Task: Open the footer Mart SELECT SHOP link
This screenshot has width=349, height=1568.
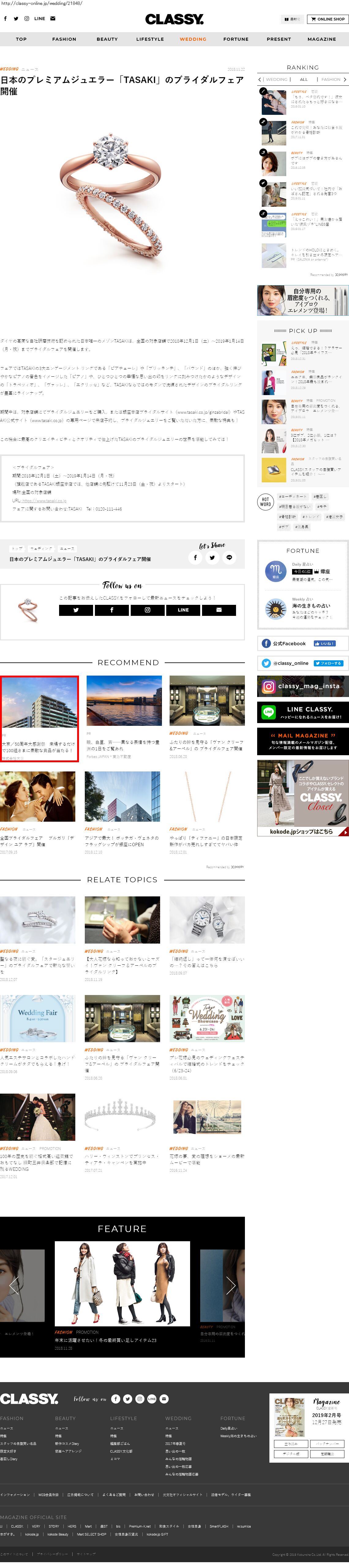Action: [x=92, y=1534]
